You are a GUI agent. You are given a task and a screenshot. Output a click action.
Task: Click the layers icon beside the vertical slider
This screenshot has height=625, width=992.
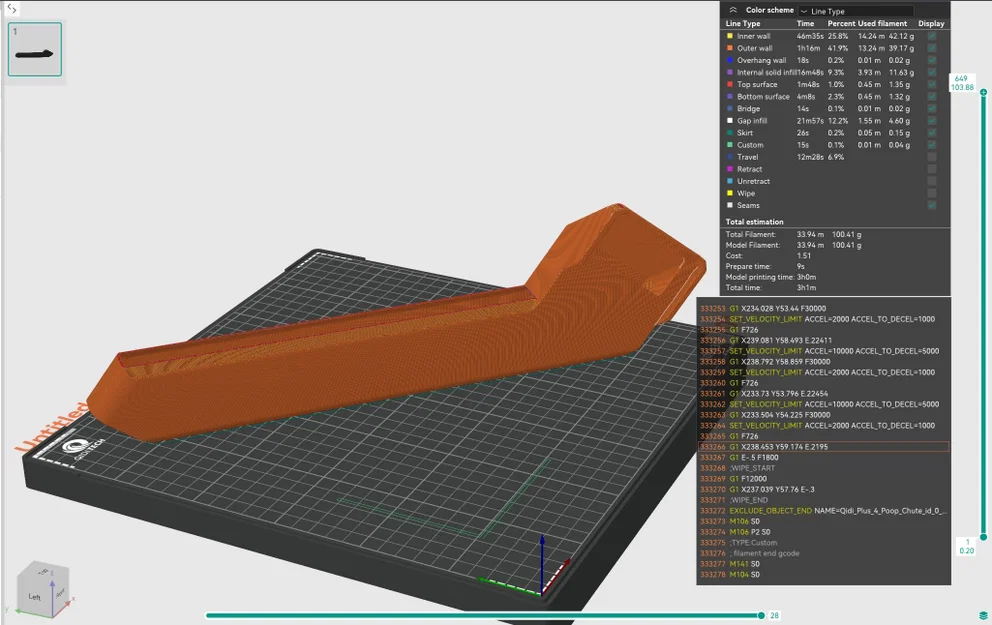tap(983, 616)
